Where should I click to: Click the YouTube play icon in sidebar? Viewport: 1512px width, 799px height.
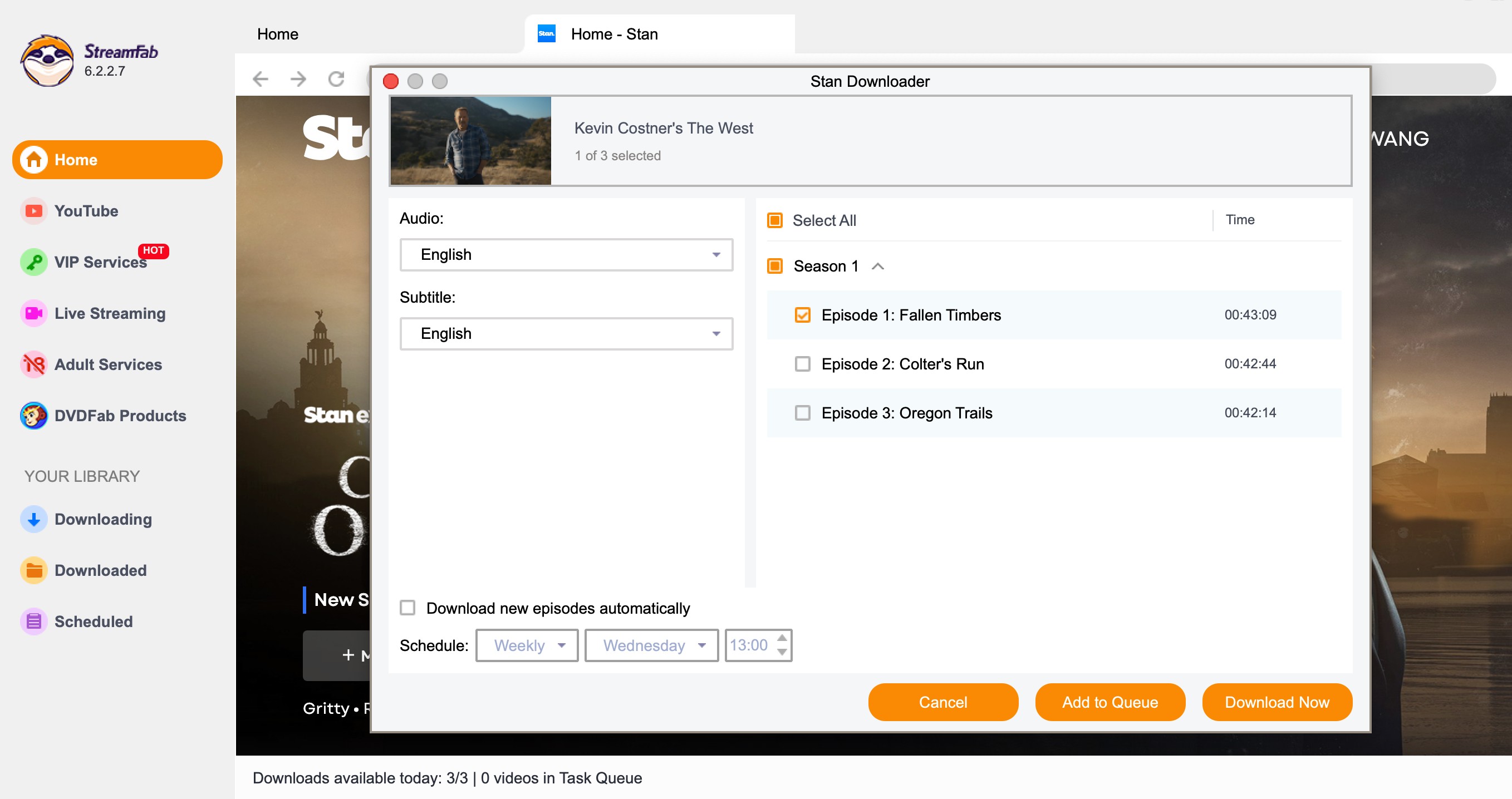click(34, 211)
